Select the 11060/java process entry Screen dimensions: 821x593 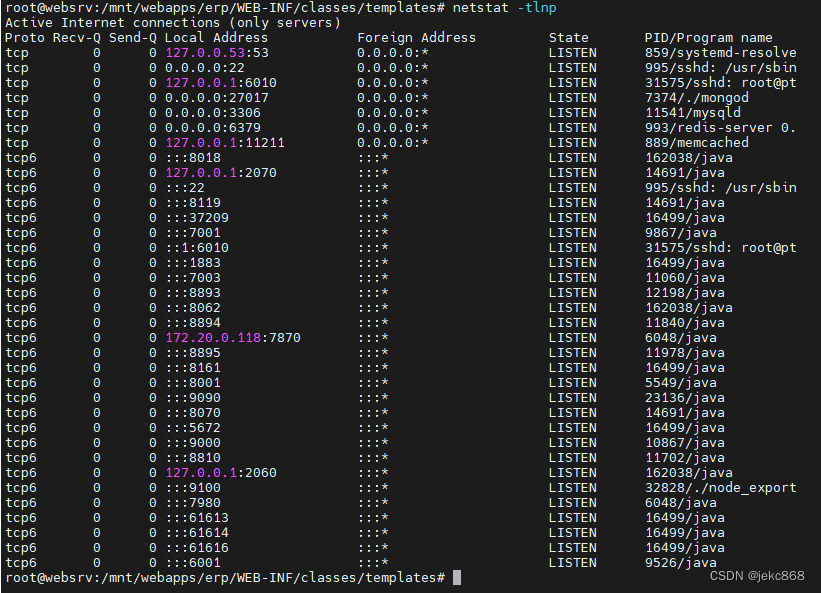tap(684, 278)
